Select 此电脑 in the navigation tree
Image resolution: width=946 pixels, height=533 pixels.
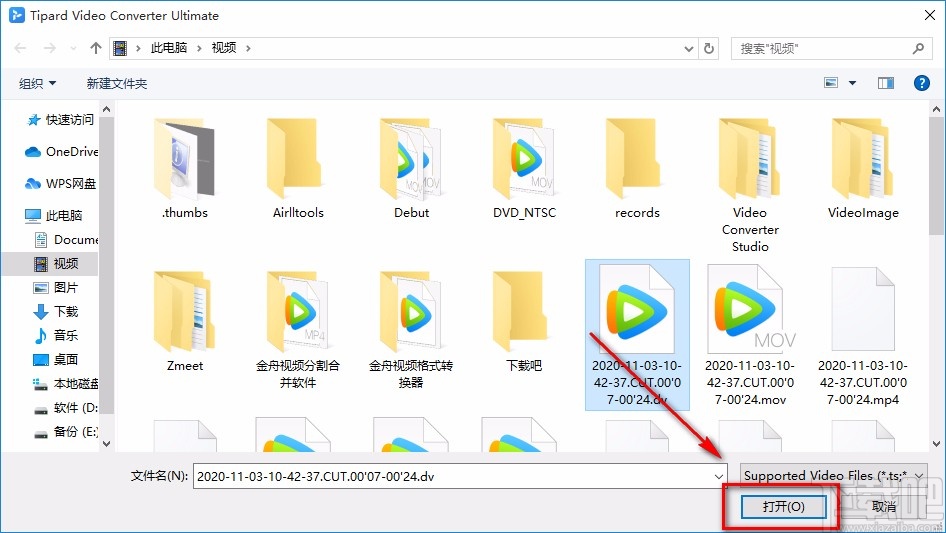(53, 215)
